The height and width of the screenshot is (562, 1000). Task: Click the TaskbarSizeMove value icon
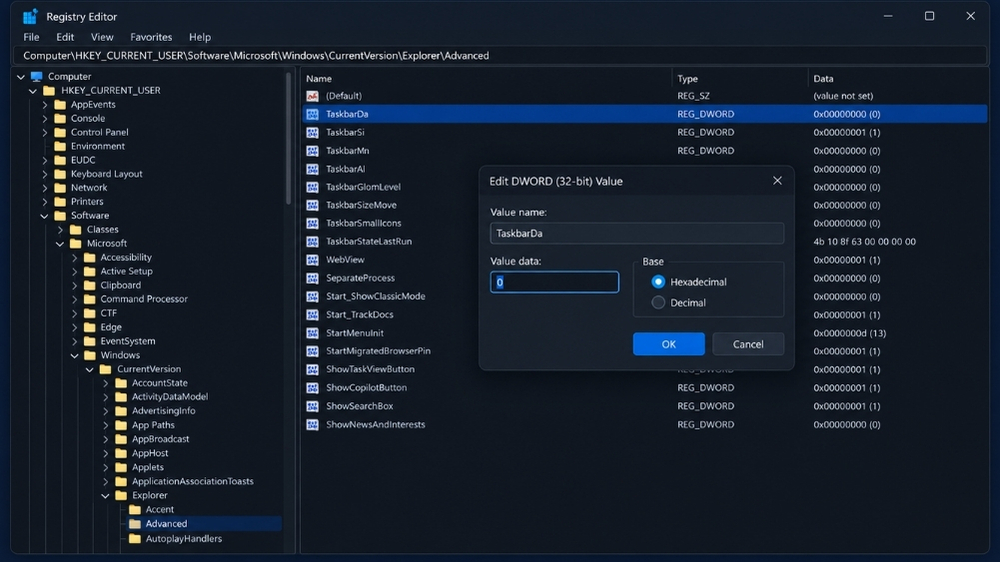click(x=312, y=205)
